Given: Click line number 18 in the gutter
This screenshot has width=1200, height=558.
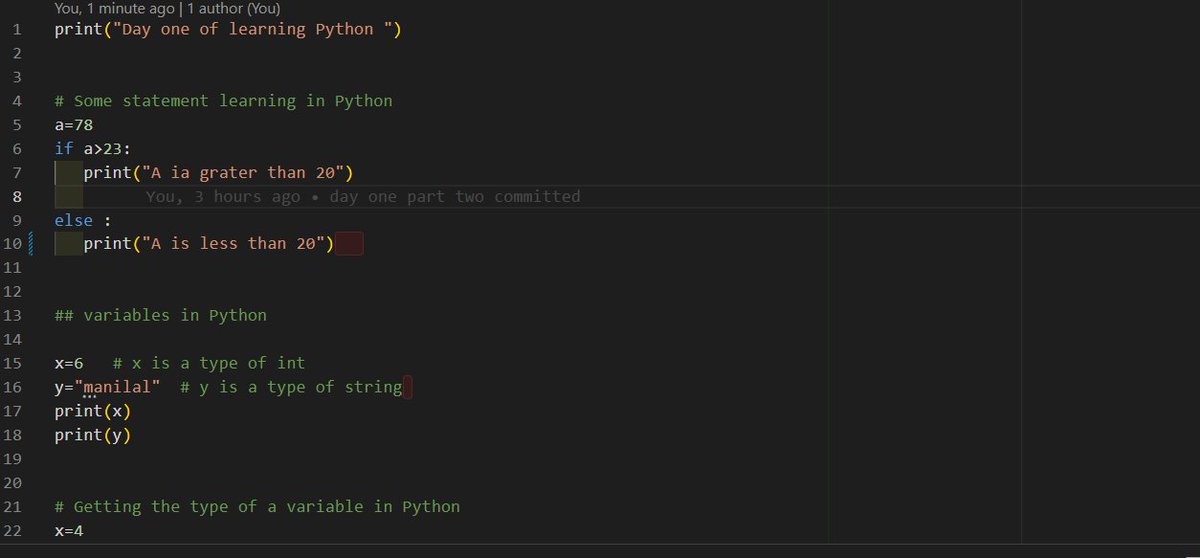Looking at the screenshot, I should click(x=13, y=436).
